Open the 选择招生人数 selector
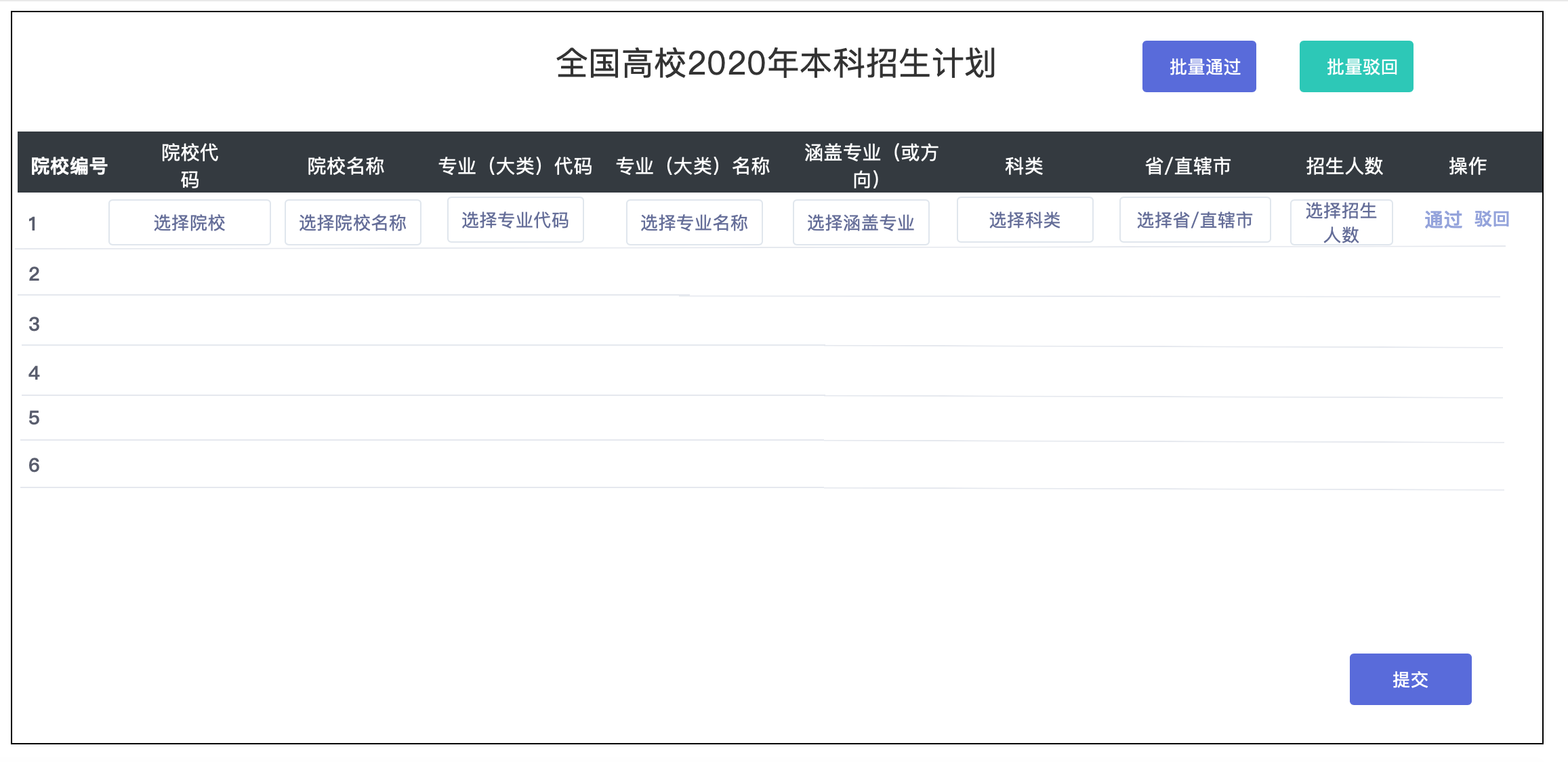 [x=1341, y=222]
